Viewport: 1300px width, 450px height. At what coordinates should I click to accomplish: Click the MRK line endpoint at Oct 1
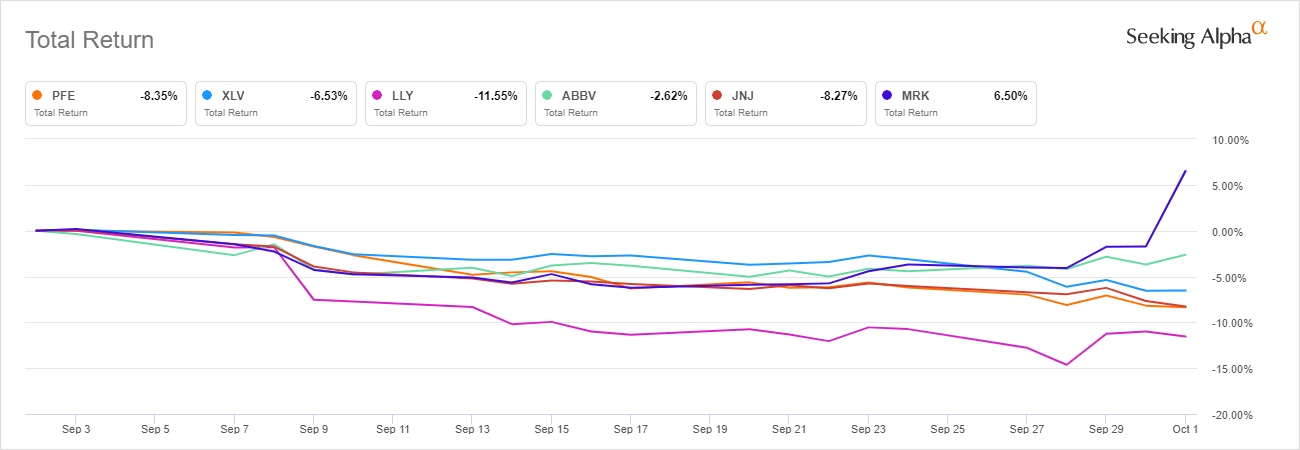tap(1185, 171)
